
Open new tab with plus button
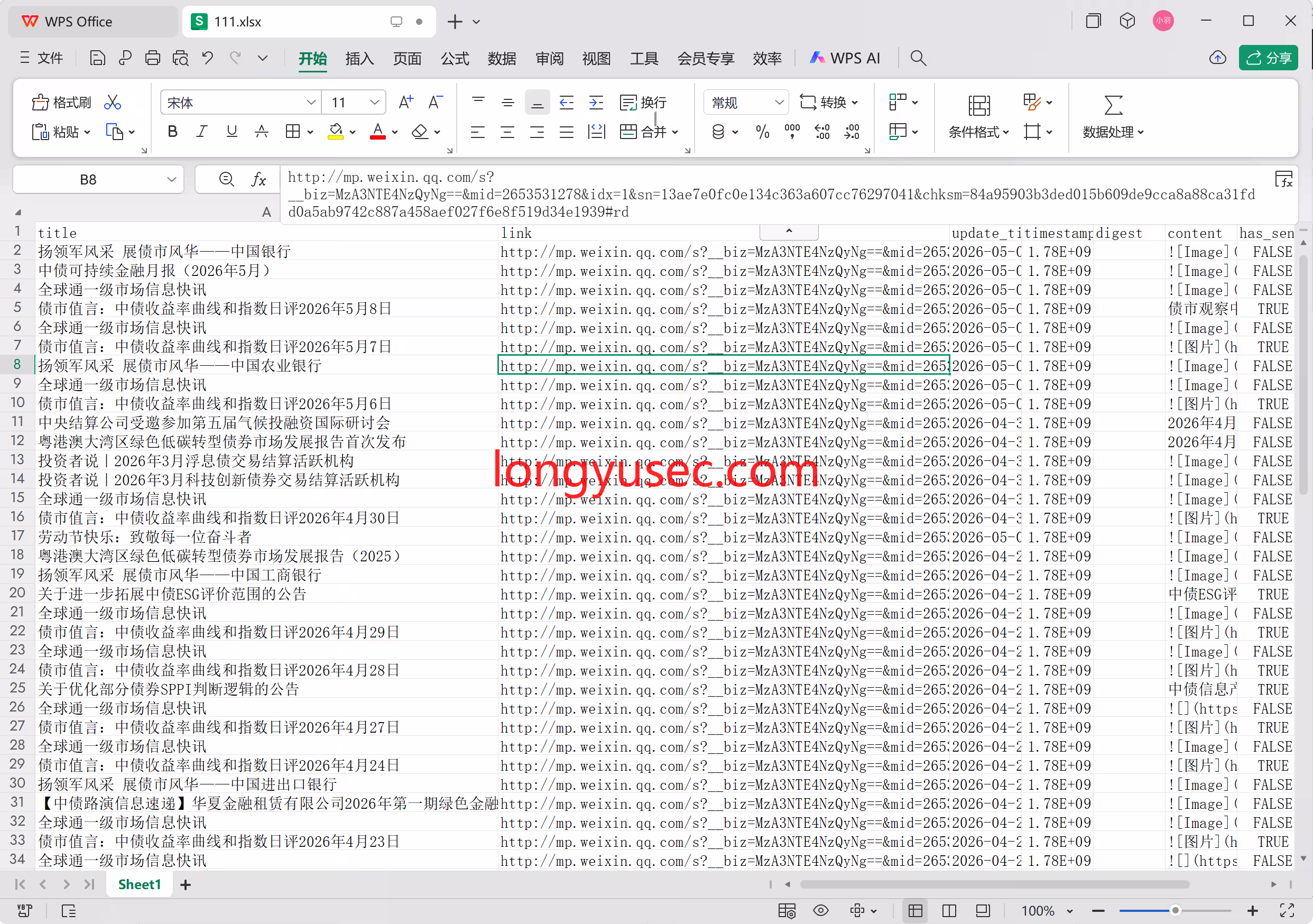coord(455,22)
